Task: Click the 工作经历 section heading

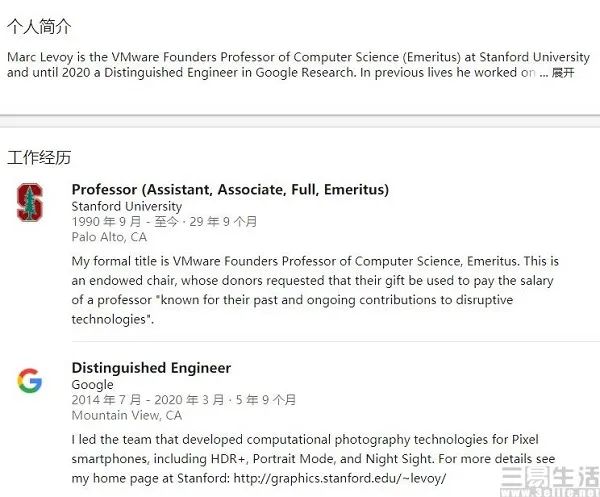Action: [39, 158]
